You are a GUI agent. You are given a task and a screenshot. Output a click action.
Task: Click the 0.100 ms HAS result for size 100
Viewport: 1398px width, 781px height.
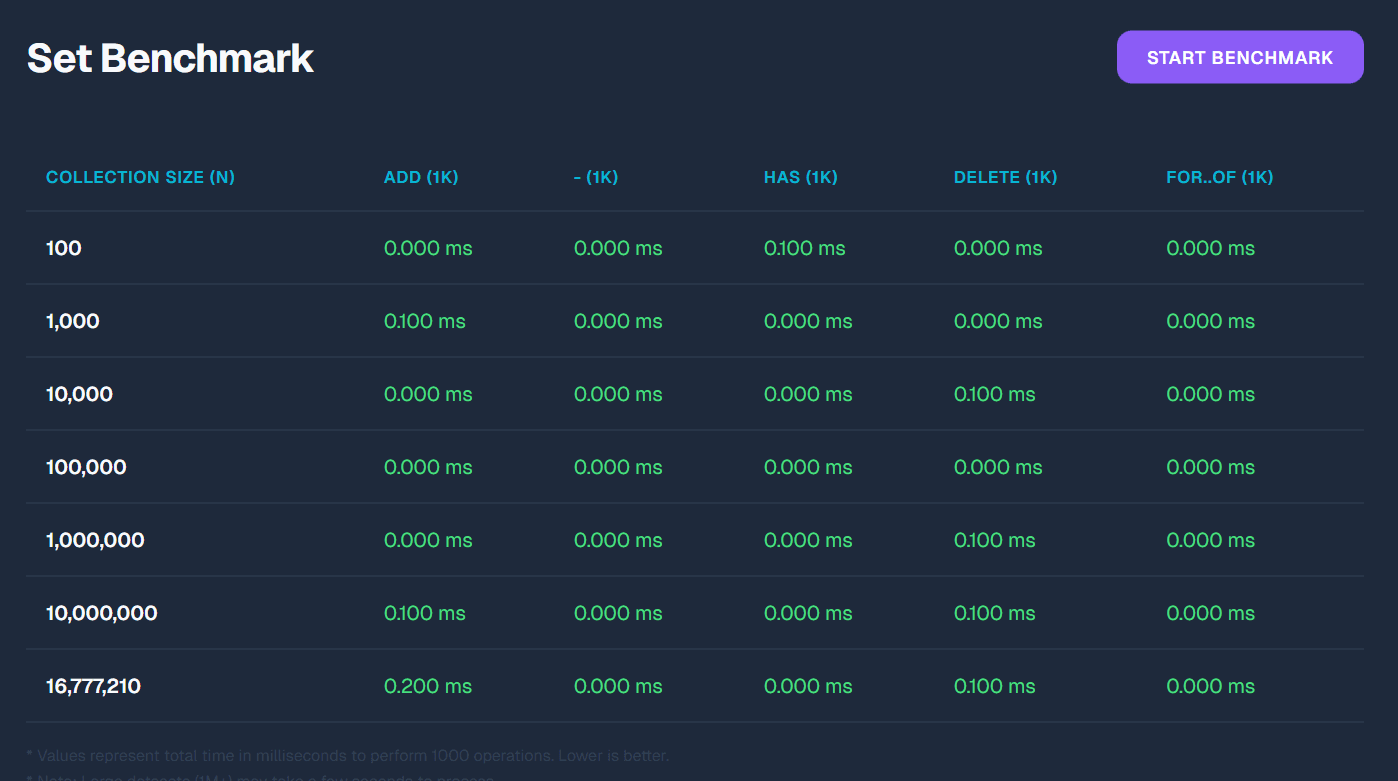click(804, 248)
